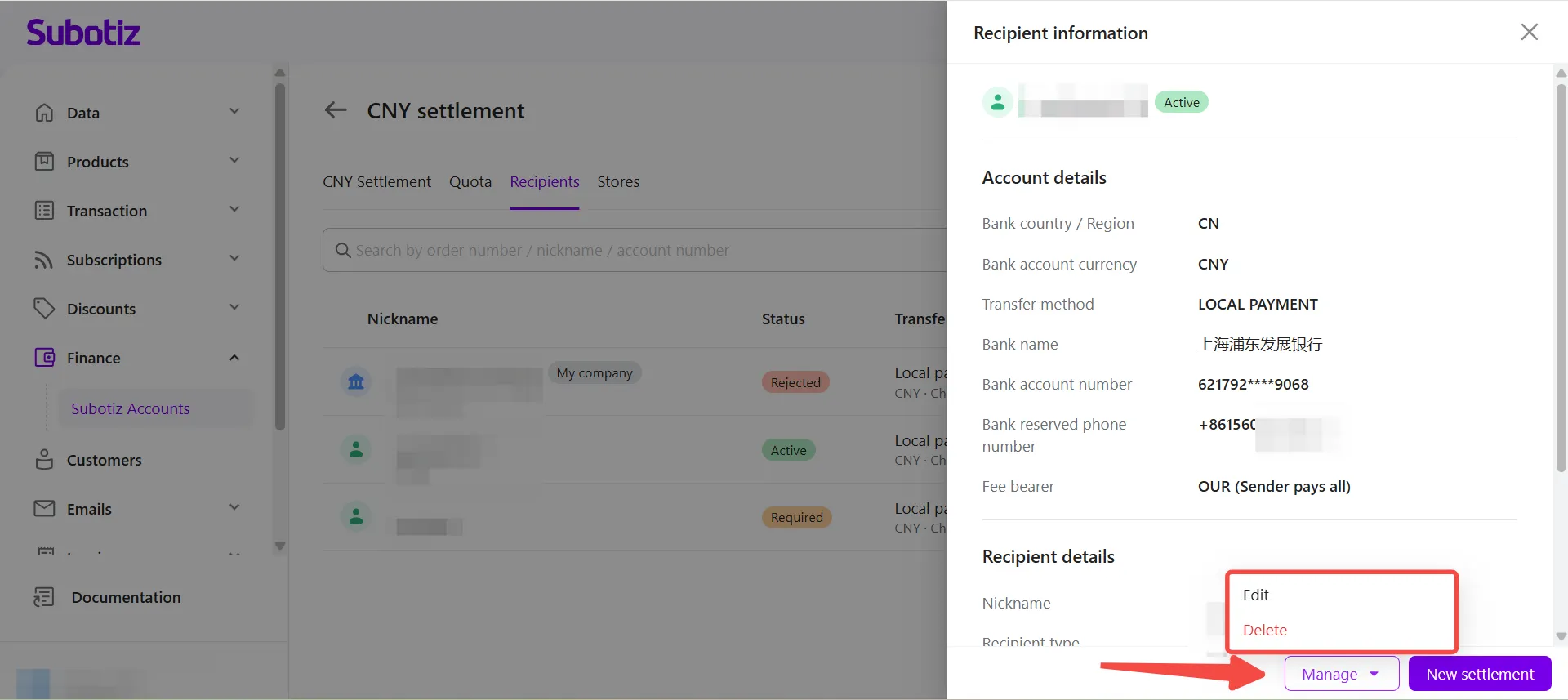Select the Recipients tab
This screenshot has height=700, width=1568.
coord(545,181)
